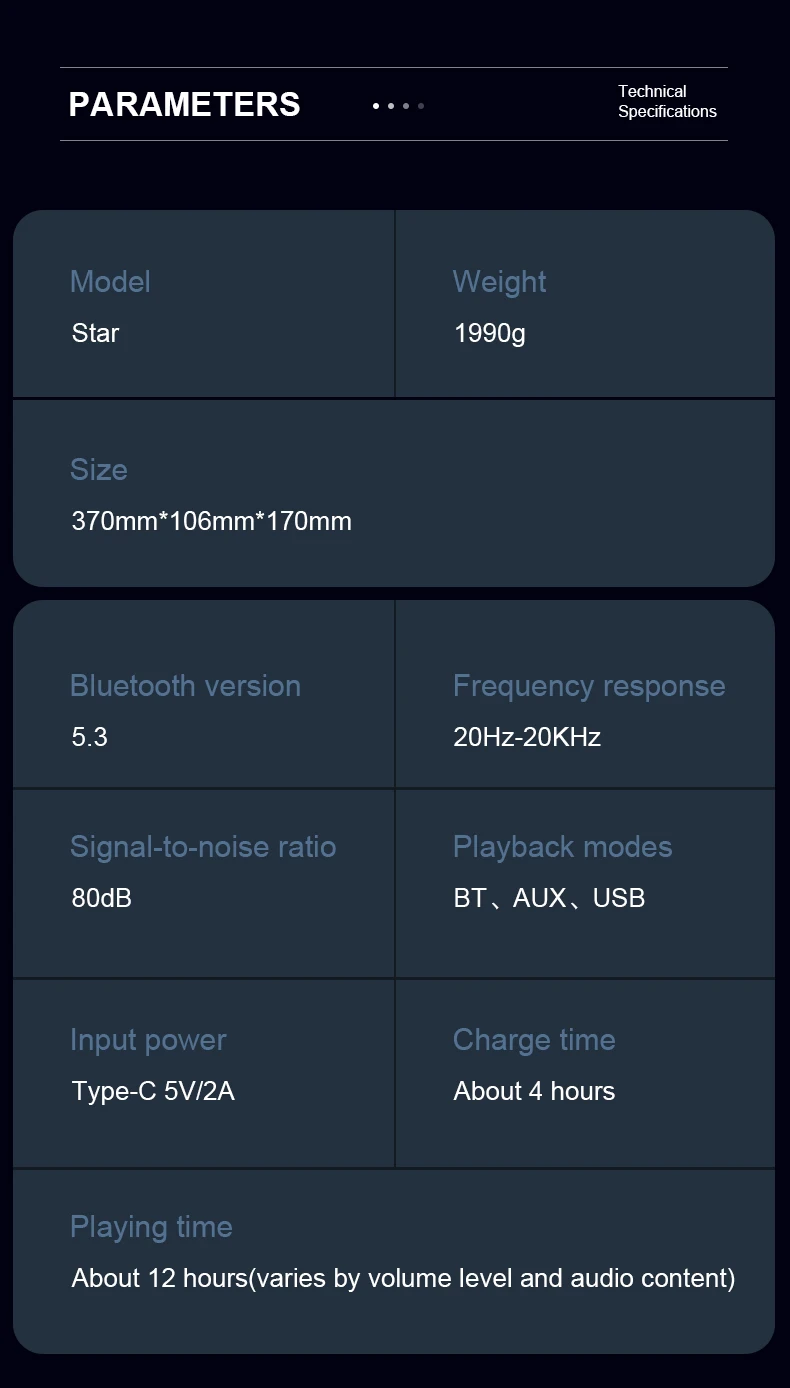Select the BT, AUX, USB modes text

click(x=548, y=898)
